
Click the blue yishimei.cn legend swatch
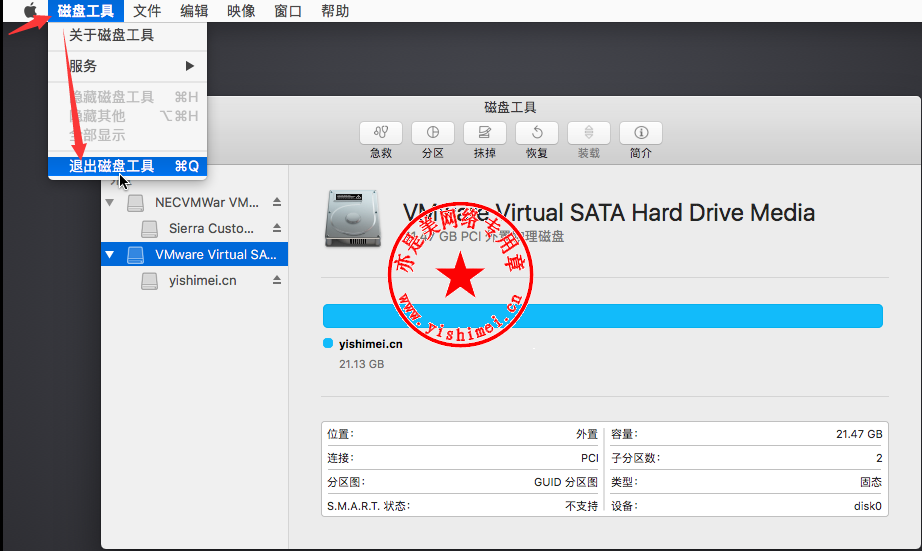(328, 343)
